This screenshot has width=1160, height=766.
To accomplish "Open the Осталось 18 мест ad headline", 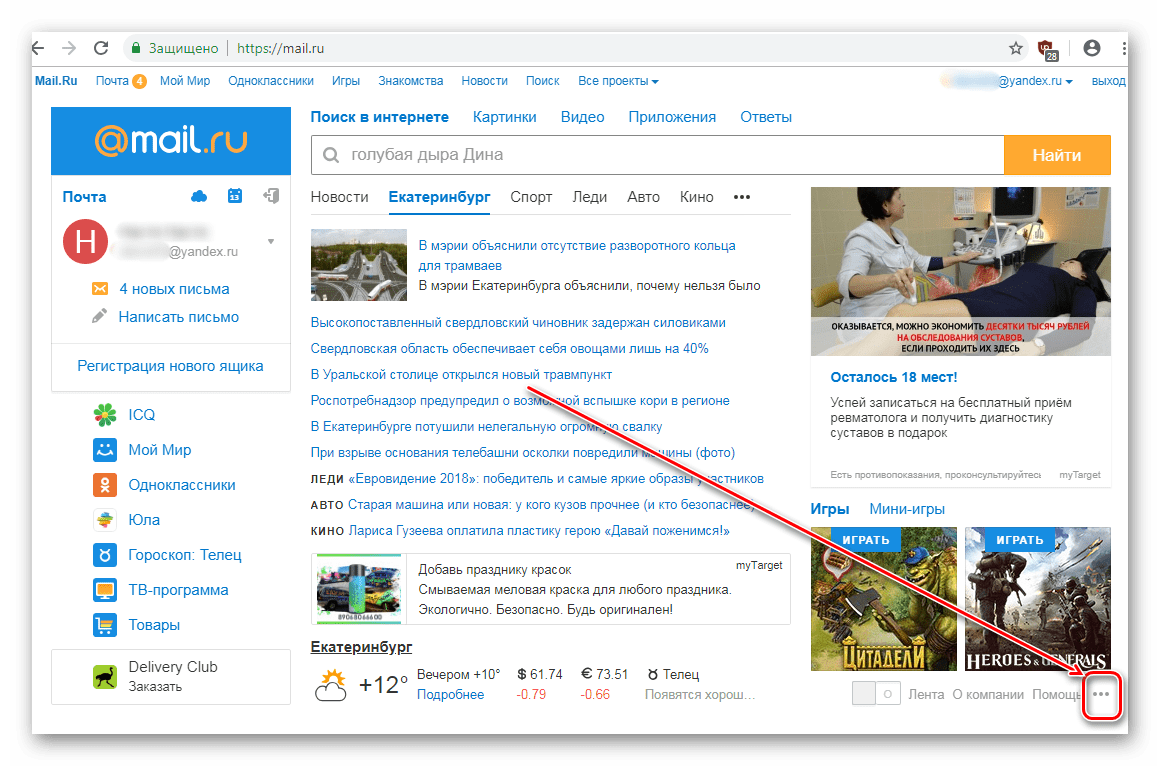I will pos(894,377).
